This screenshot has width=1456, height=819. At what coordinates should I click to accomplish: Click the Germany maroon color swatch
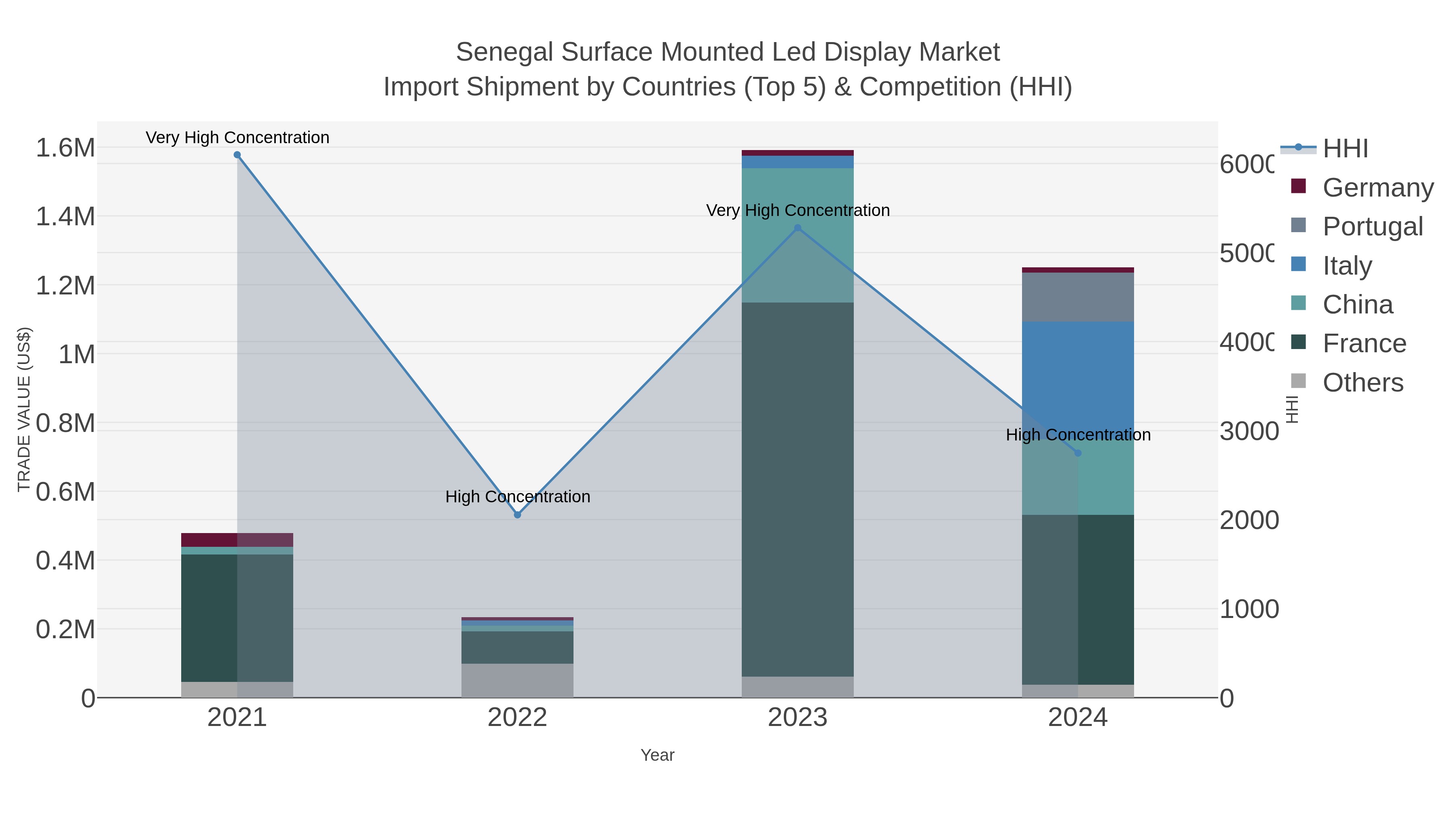pyautogui.click(x=1298, y=186)
